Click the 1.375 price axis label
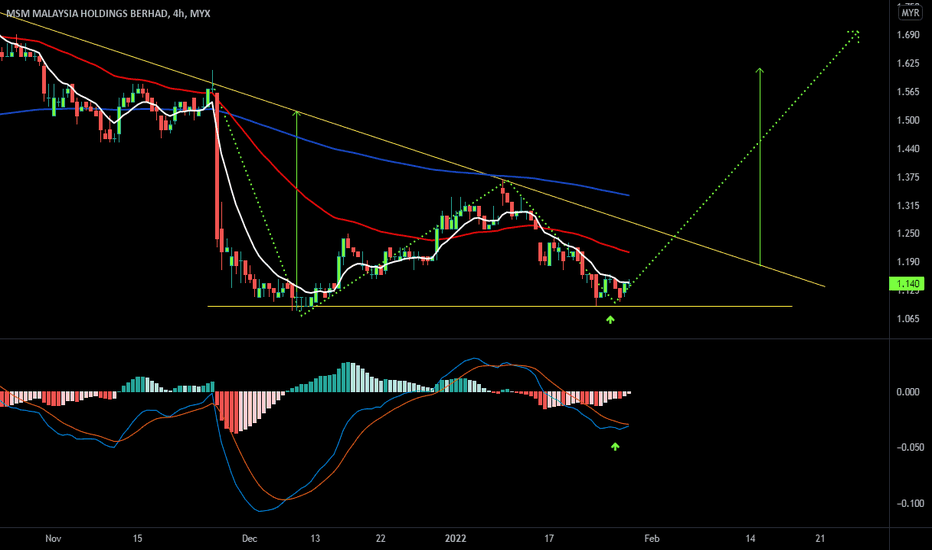Screen dimensions: 932x550 pos(908,177)
